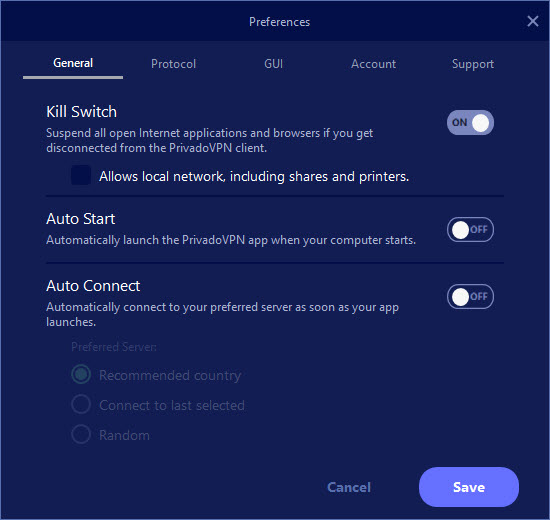Open the Account tab
The height and width of the screenshot is (520, 550).
point(373,64)
